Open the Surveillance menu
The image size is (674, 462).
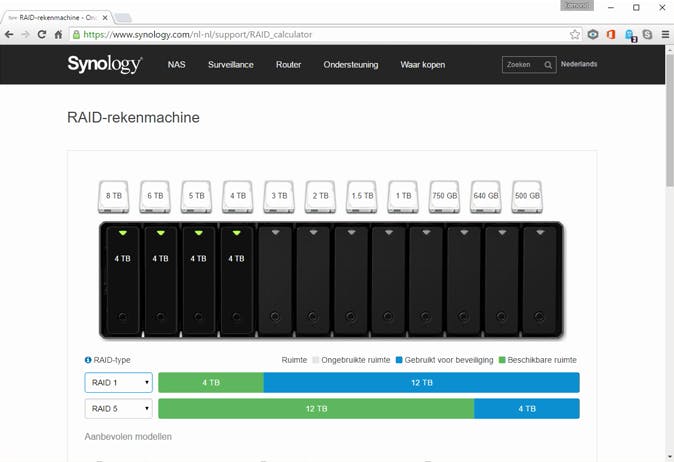coord(231,64)
